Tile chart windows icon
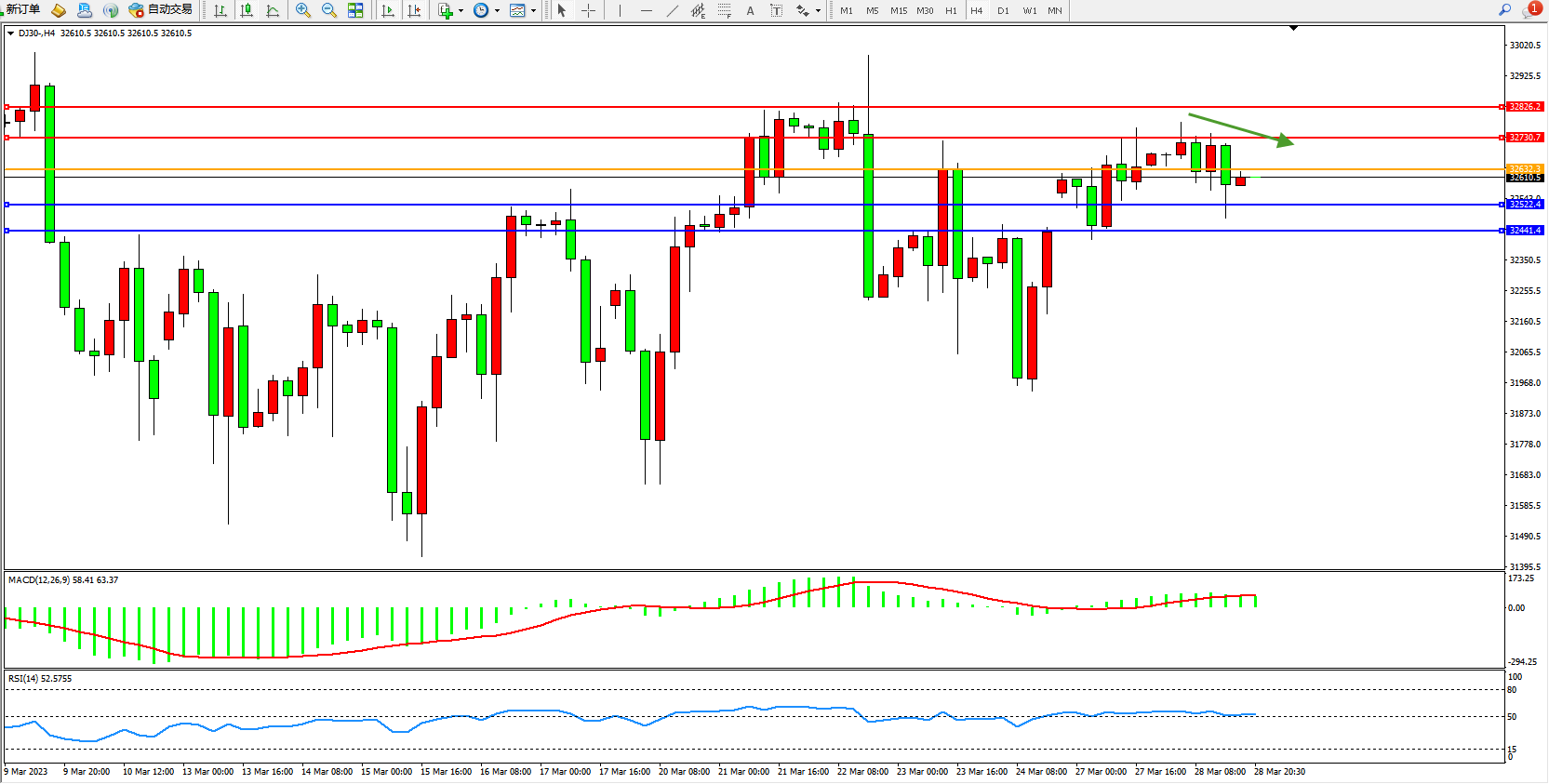 [x=355, y=10]
